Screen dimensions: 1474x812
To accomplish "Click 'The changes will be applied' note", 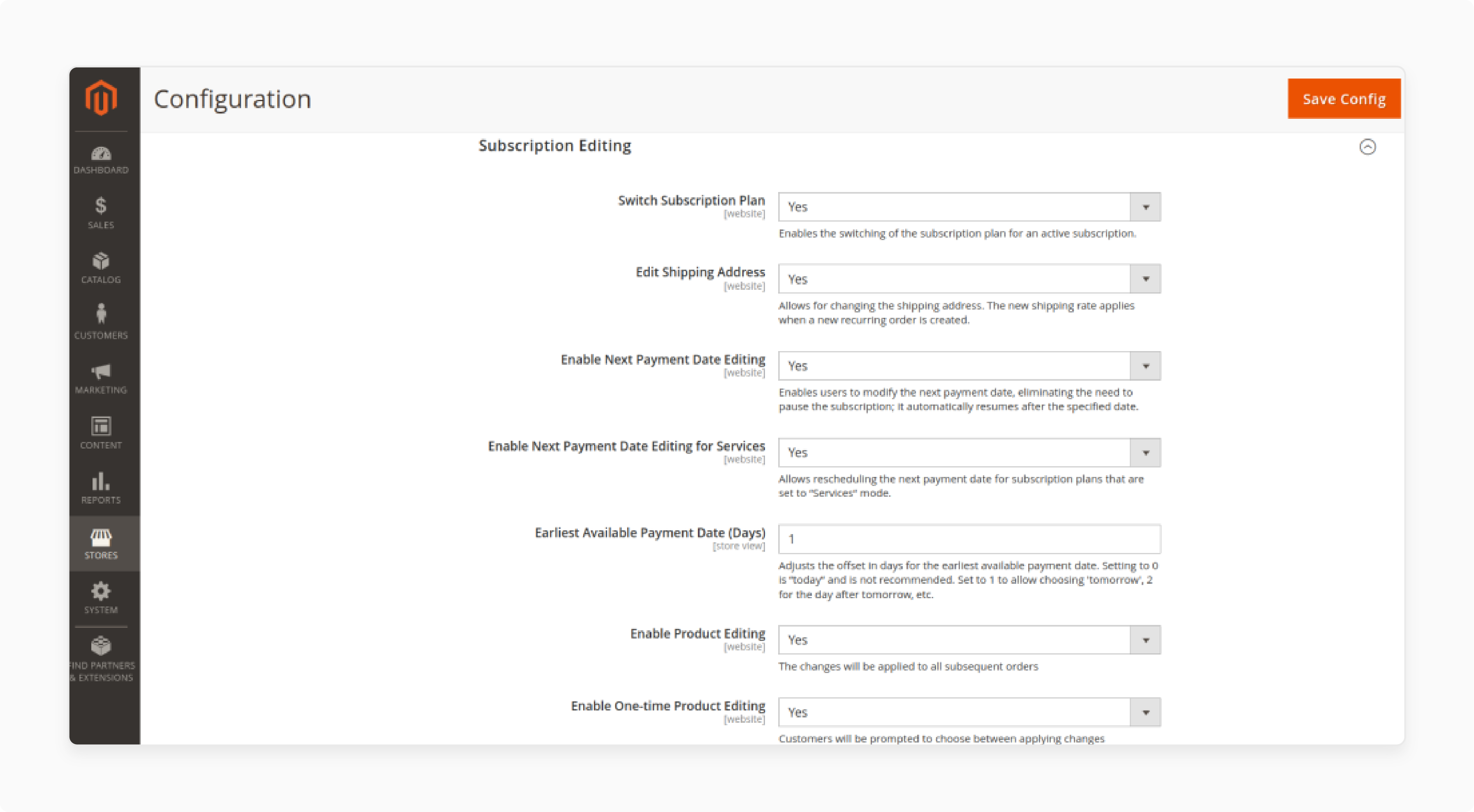I will [908, 667].
